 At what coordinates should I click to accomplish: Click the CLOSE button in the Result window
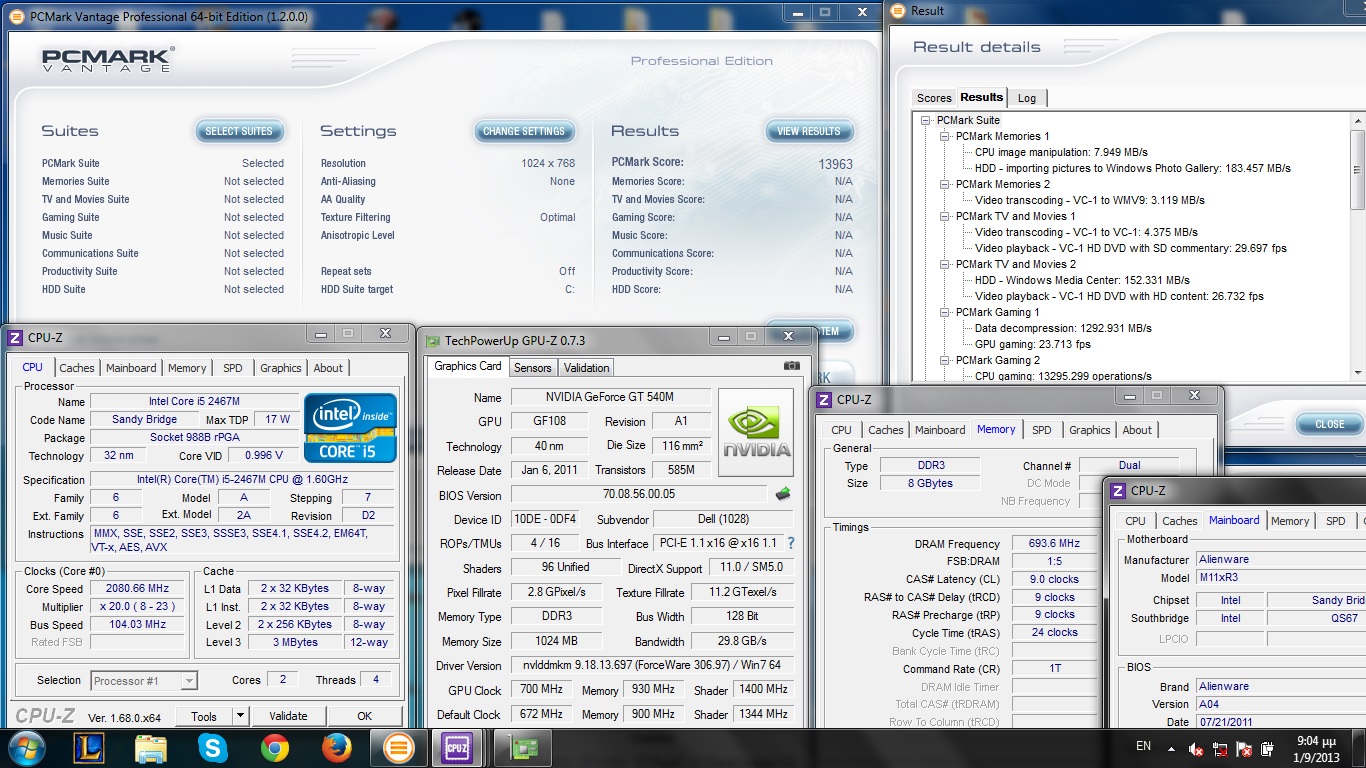1329,424
